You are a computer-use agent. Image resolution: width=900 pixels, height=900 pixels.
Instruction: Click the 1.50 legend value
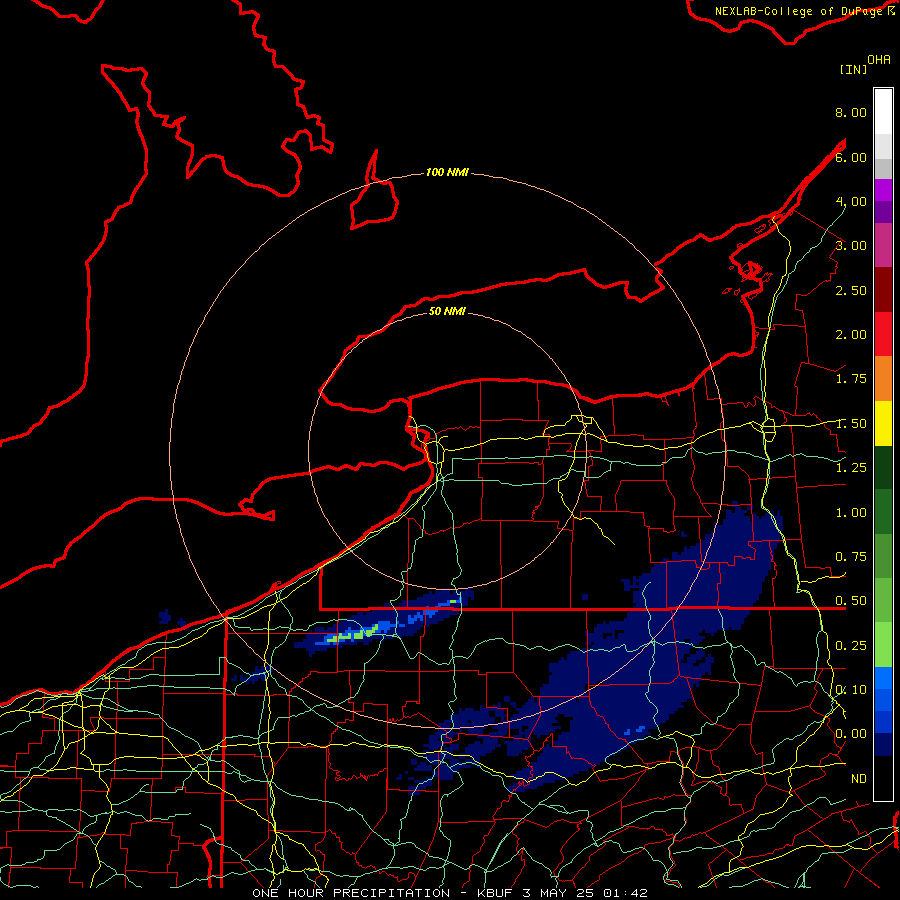pos(851,424)
